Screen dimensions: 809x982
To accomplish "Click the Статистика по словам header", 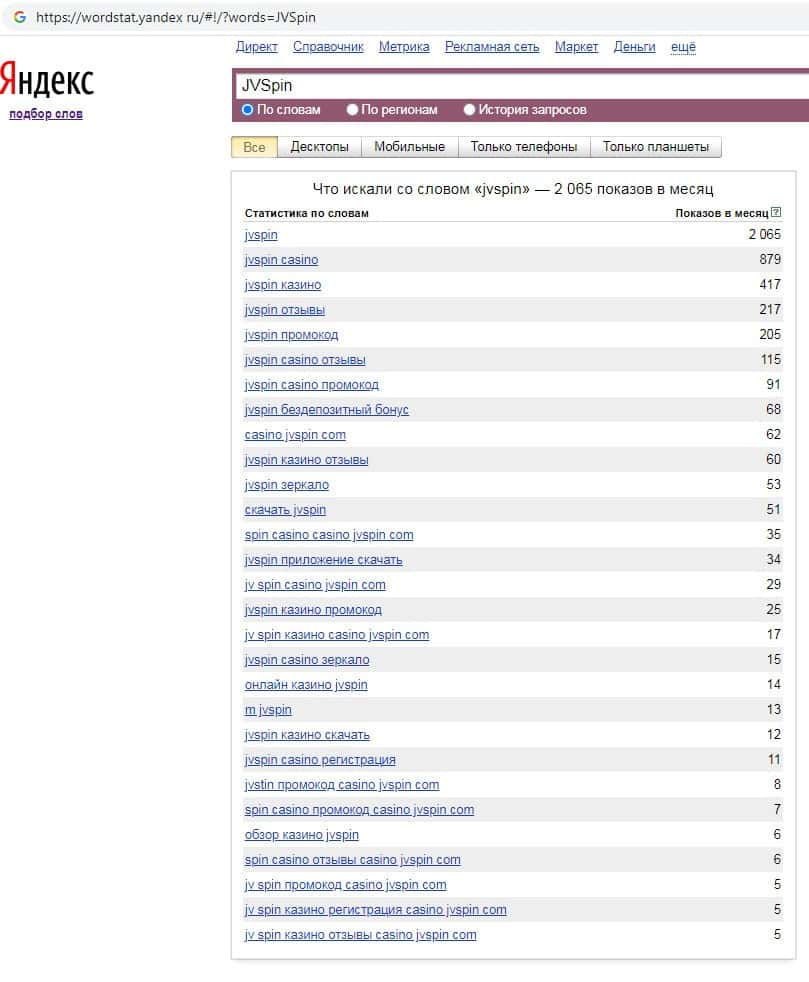I will point(306,214).
